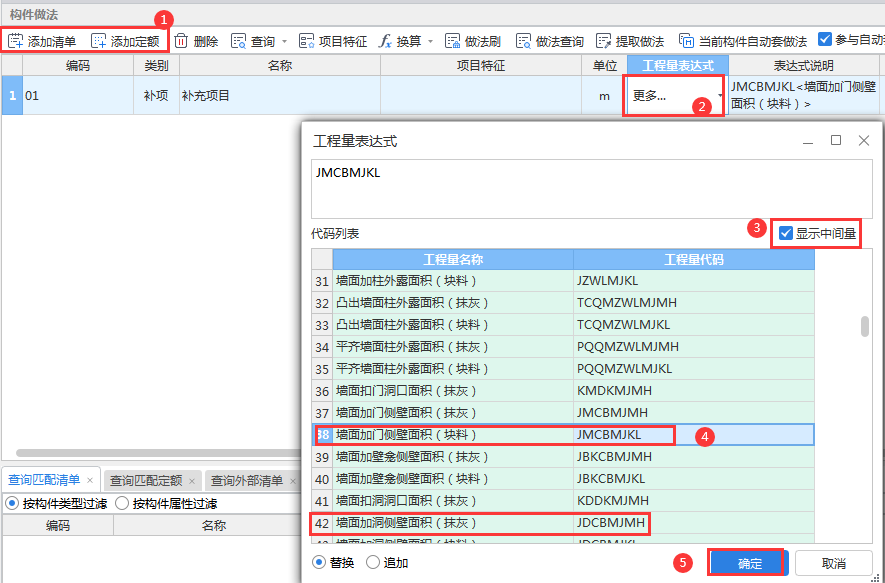
Task: Run 当前构件自动套做法
Action: point(743,41)
